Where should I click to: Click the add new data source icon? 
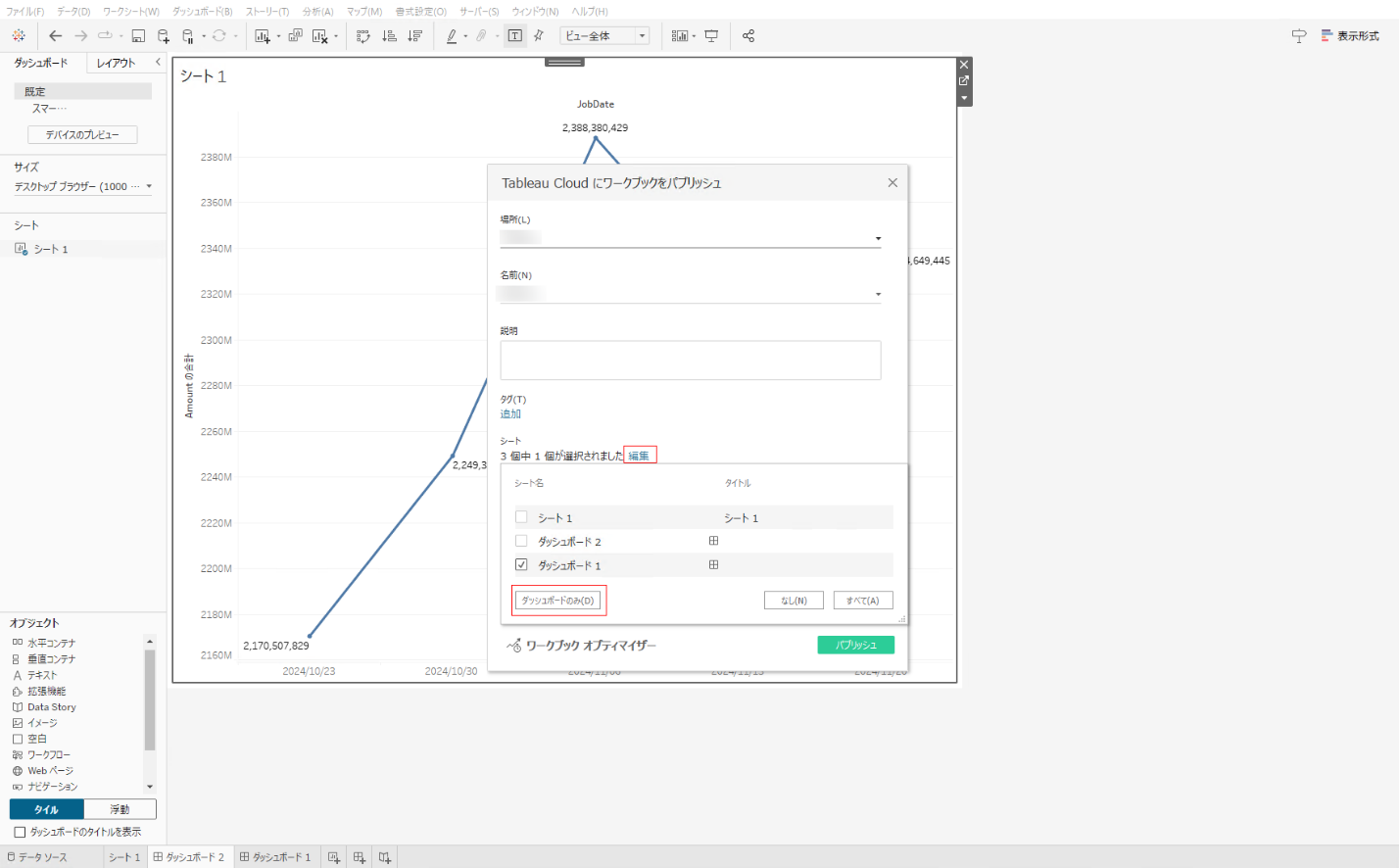point(164,36)
